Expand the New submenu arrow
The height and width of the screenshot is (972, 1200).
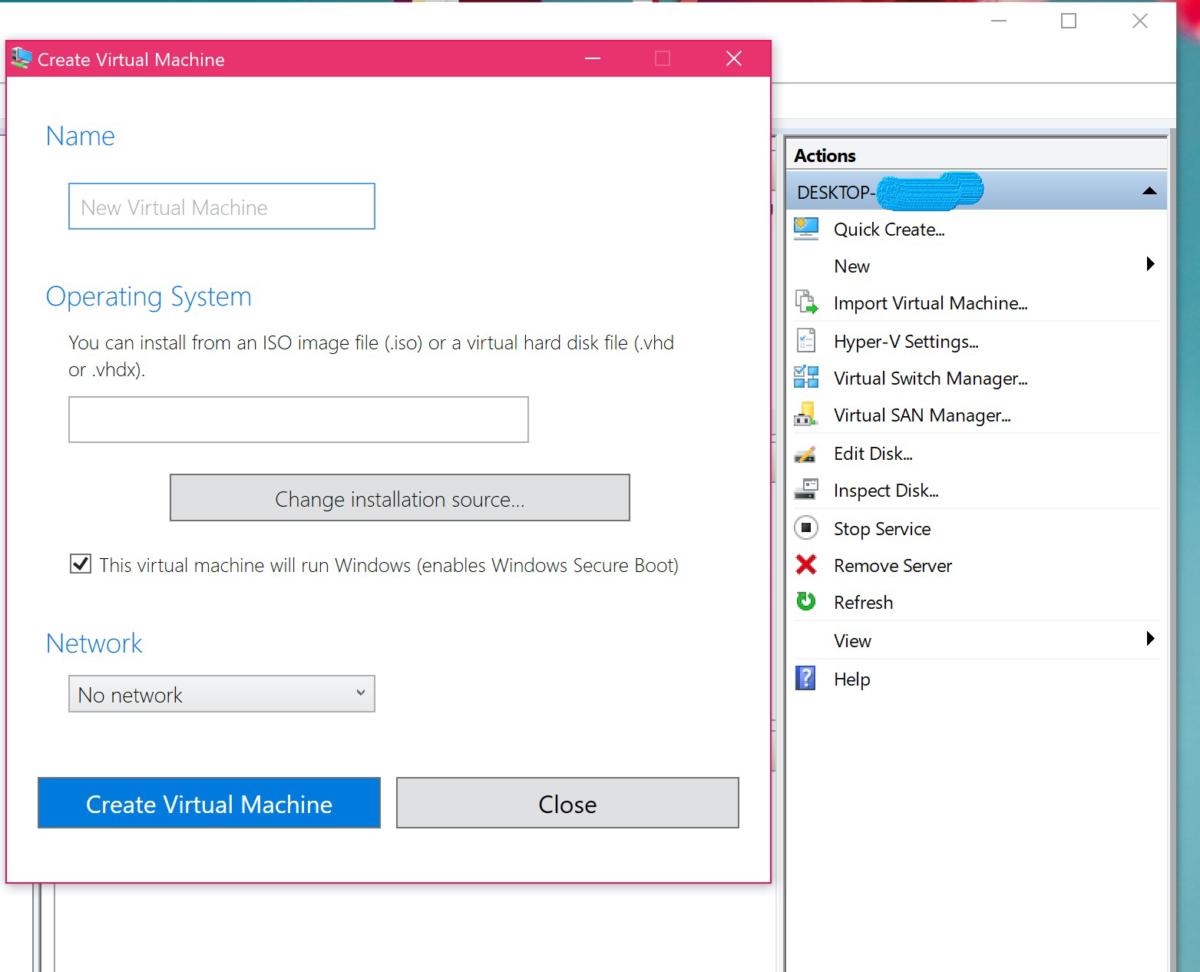coord(1150,265)
